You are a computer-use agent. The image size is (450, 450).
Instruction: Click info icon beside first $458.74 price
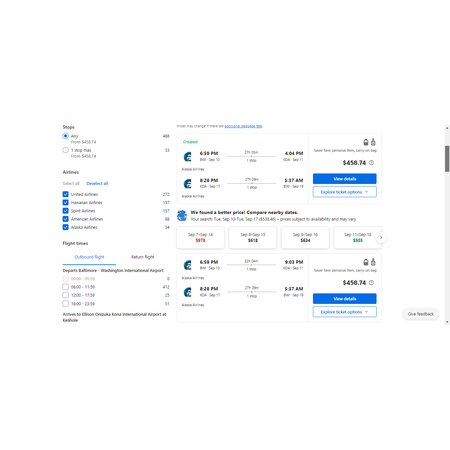point(371,163)
